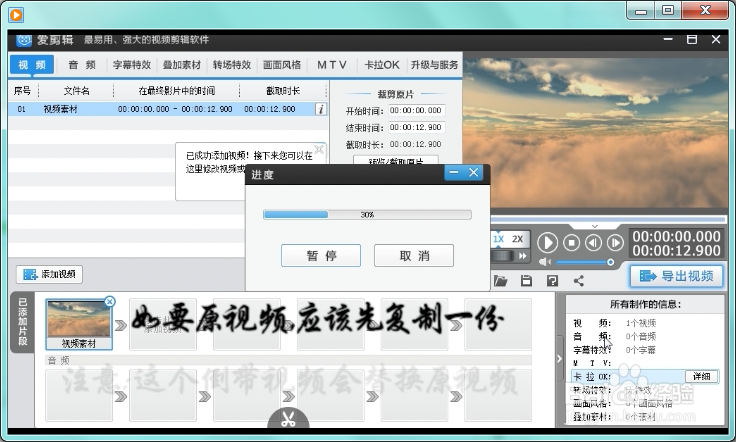Click 导出视频 export video button
This screenshot has width=736, height=442.
point(676,276)
